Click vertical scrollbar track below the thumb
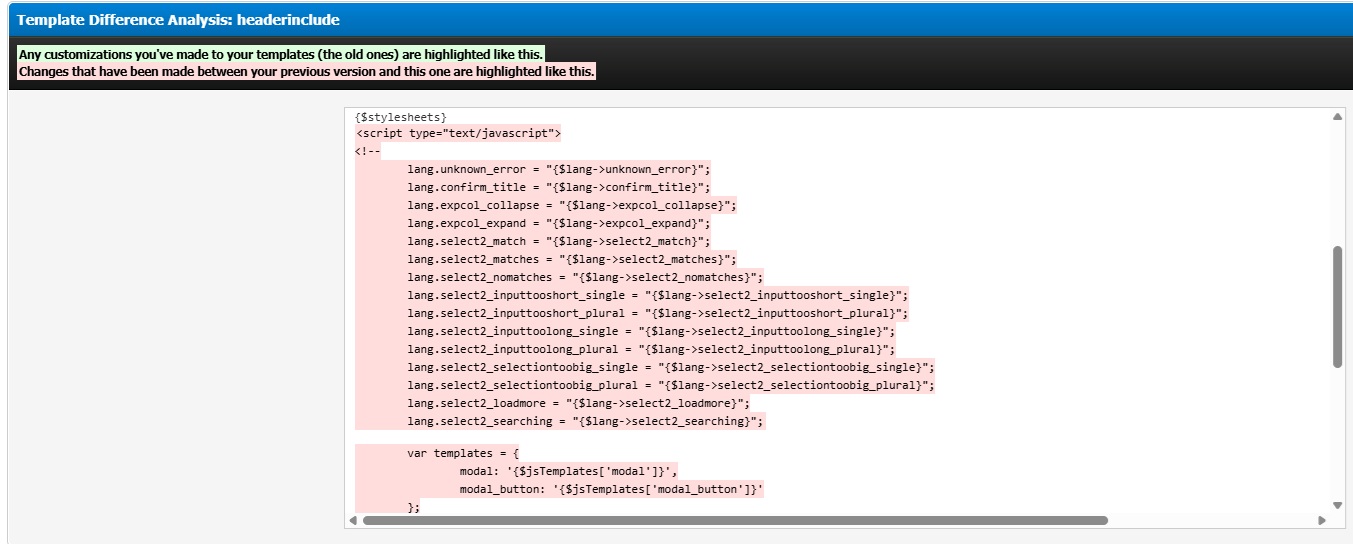This screenshot has width=1353, height=544. 1337,432
